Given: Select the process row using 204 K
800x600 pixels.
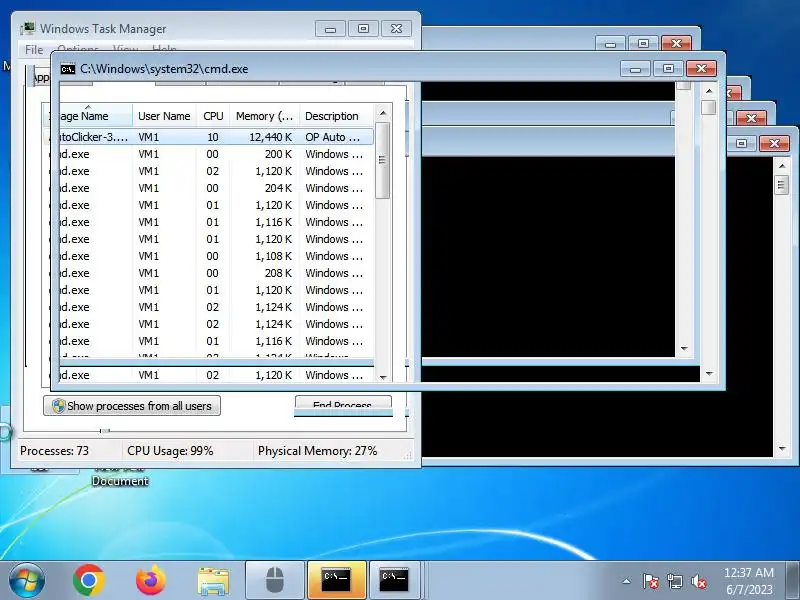Looking at the screenshot, I should (209, 188).
